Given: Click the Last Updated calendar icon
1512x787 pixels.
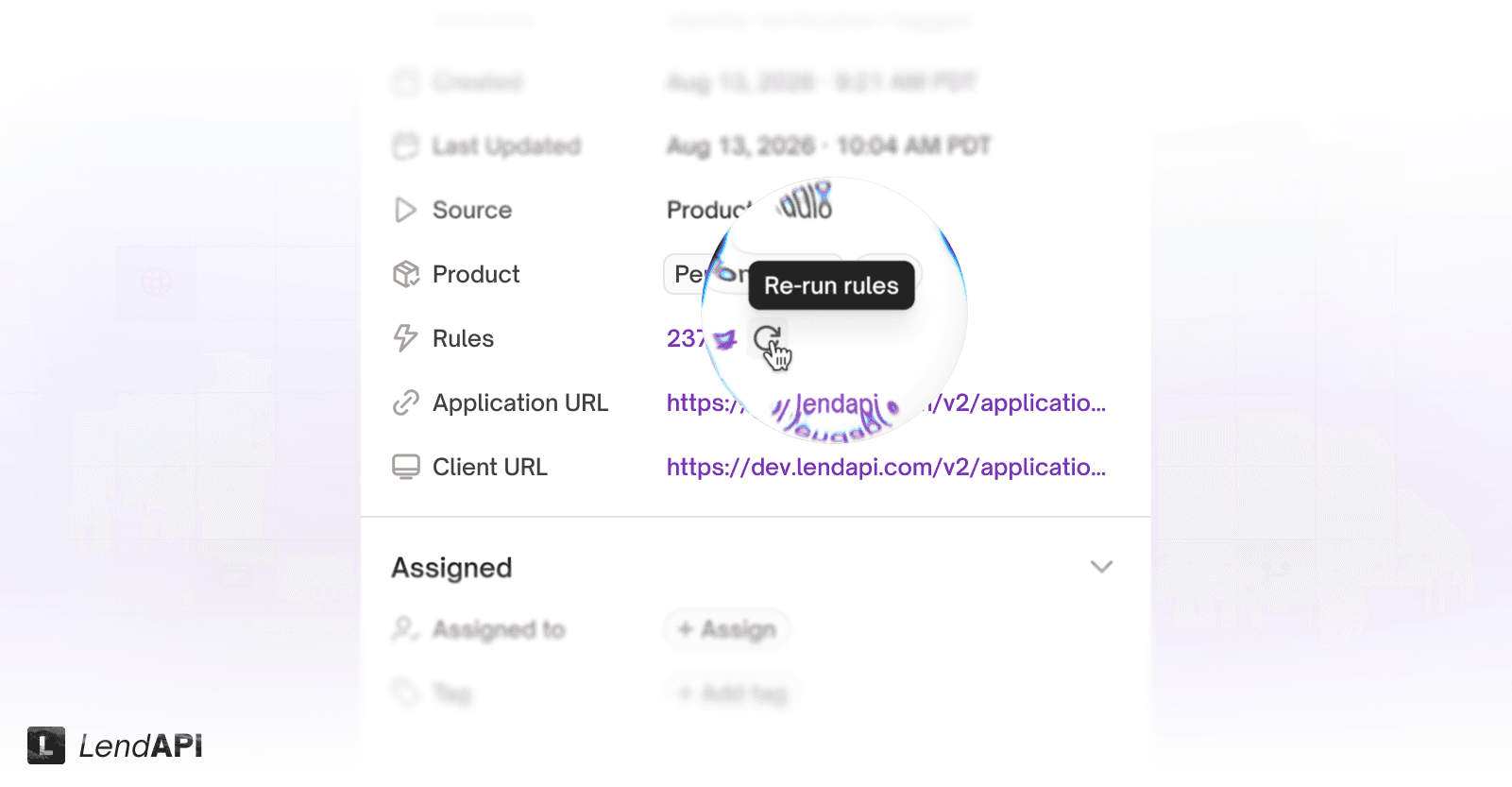Looking at the screenshot, I should (x=405, y=145).
